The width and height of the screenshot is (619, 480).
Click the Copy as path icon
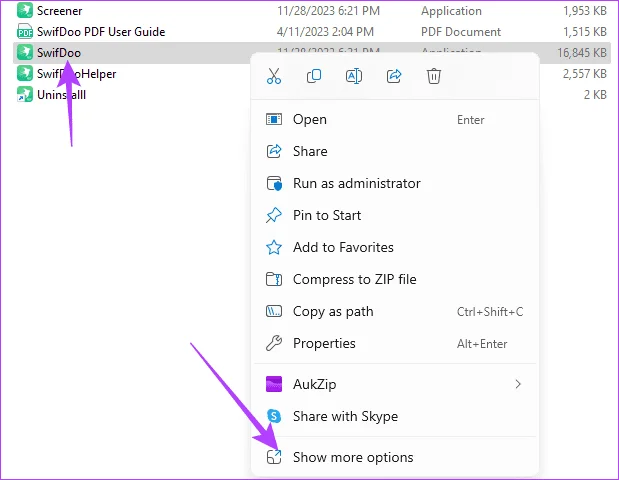point(274,311)
